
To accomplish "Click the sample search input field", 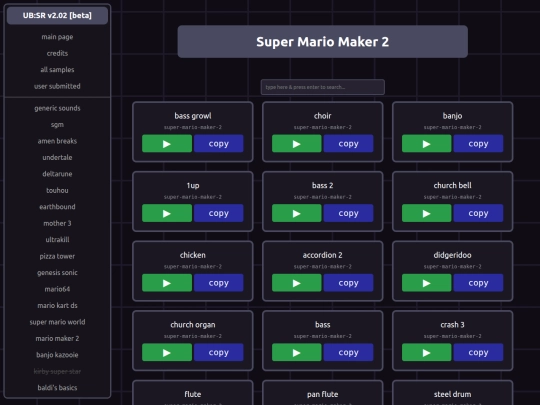I will tap(323, 87).
